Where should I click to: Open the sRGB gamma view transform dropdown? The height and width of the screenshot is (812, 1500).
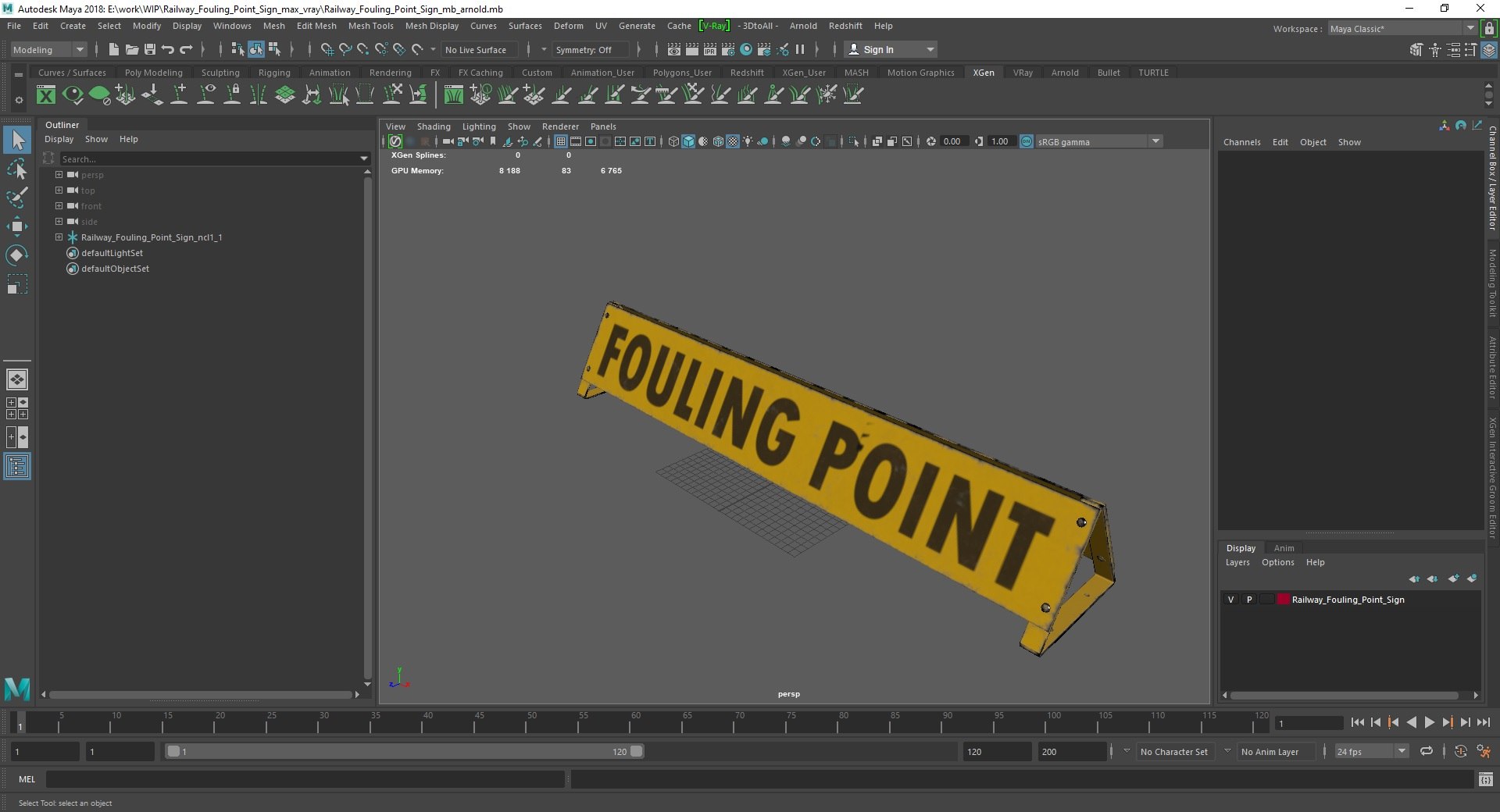[1098, 141]
